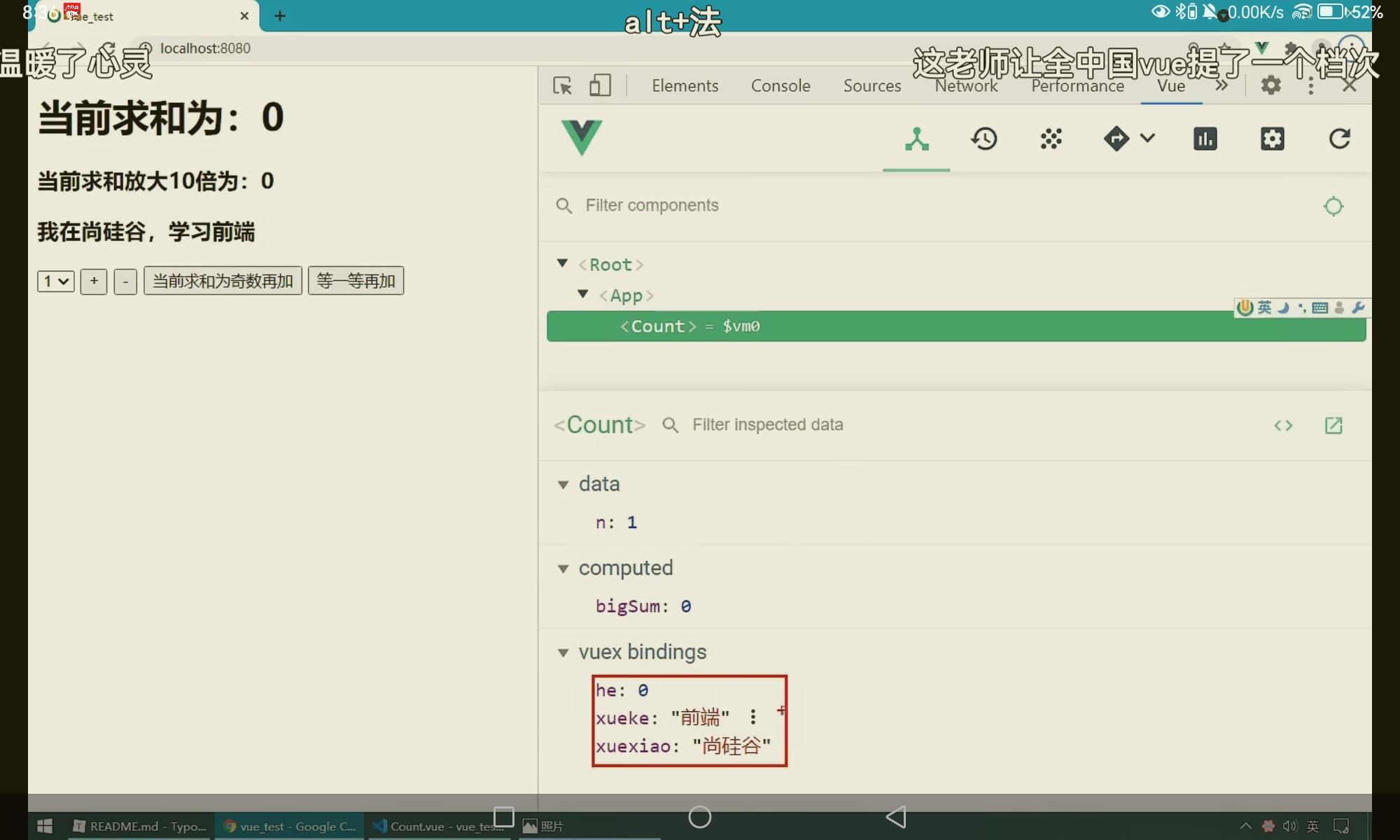Switch to the Sources tab
Image resolution: width=1400 pixels, height=840 pixels.
click(871, 85)
